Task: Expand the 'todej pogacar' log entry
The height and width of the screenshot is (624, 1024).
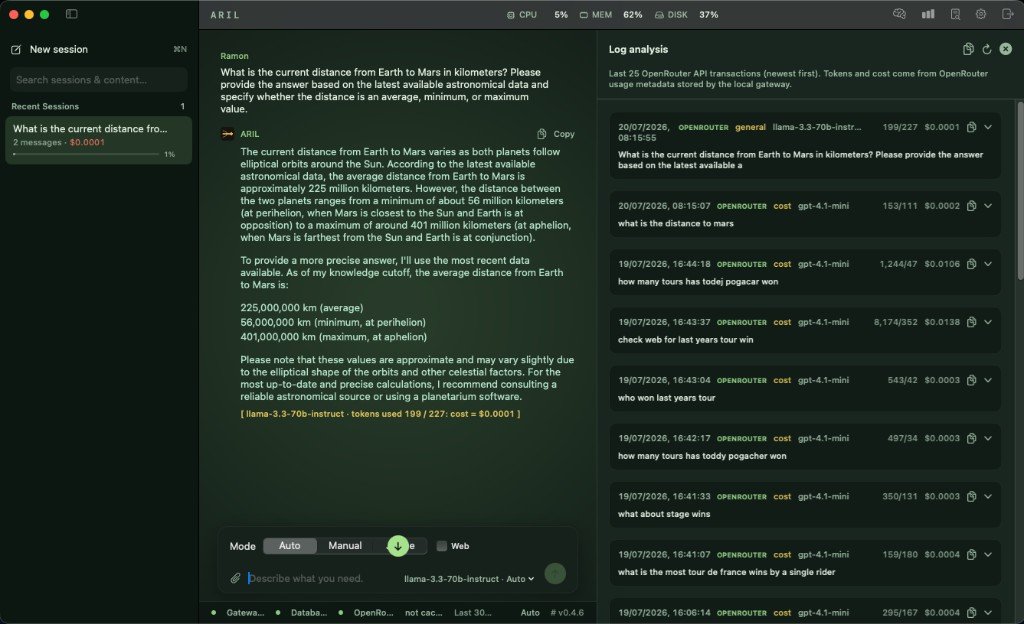Action: click(x=988, y=264)
